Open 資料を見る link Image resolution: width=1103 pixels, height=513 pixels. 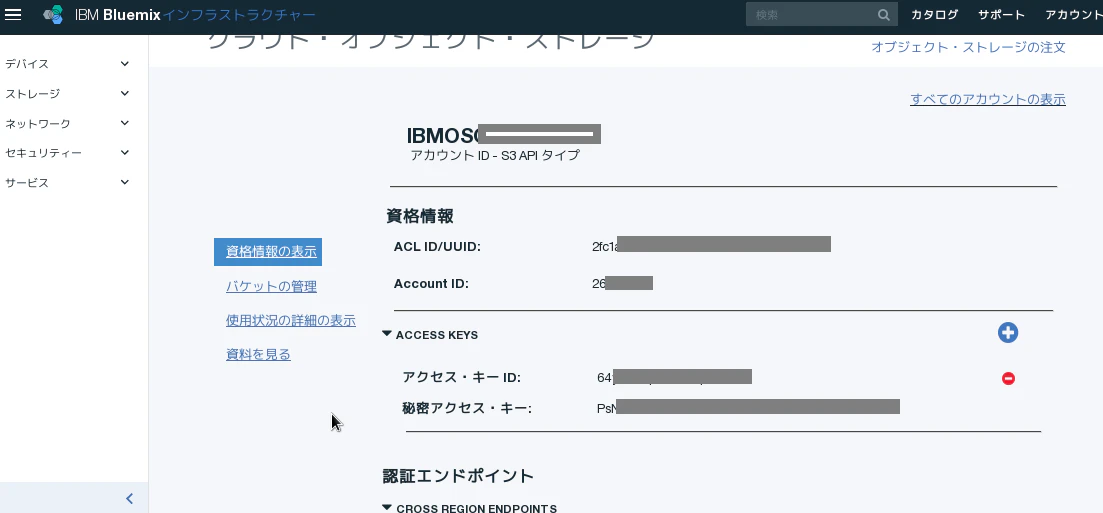click(x=258, y=355)
